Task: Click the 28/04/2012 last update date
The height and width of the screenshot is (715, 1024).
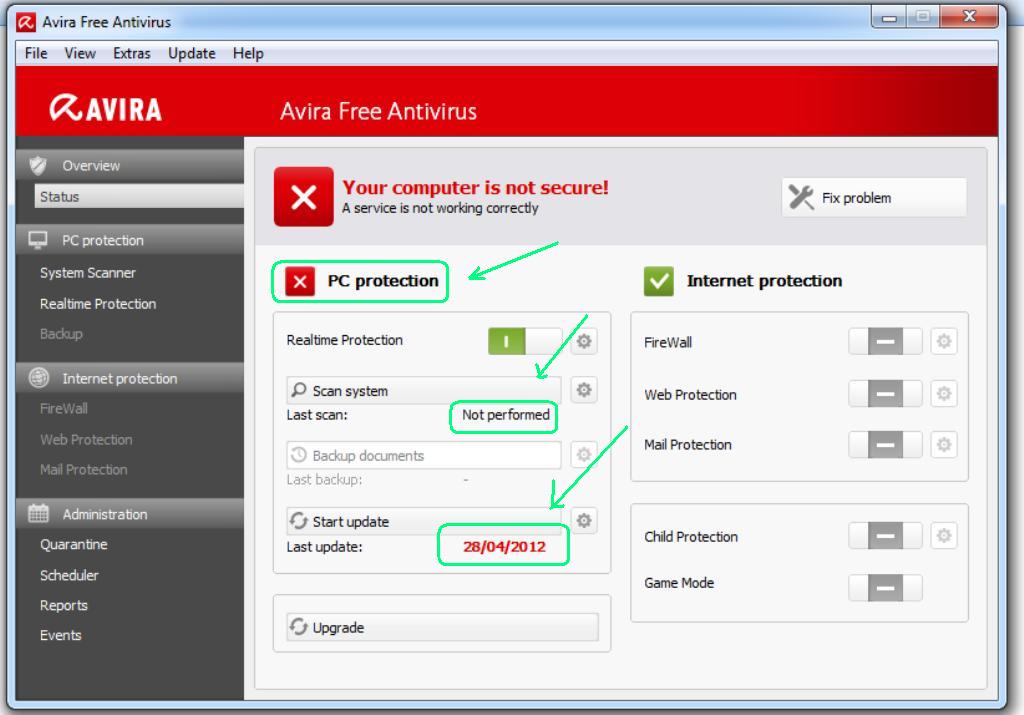Action: 504,547
